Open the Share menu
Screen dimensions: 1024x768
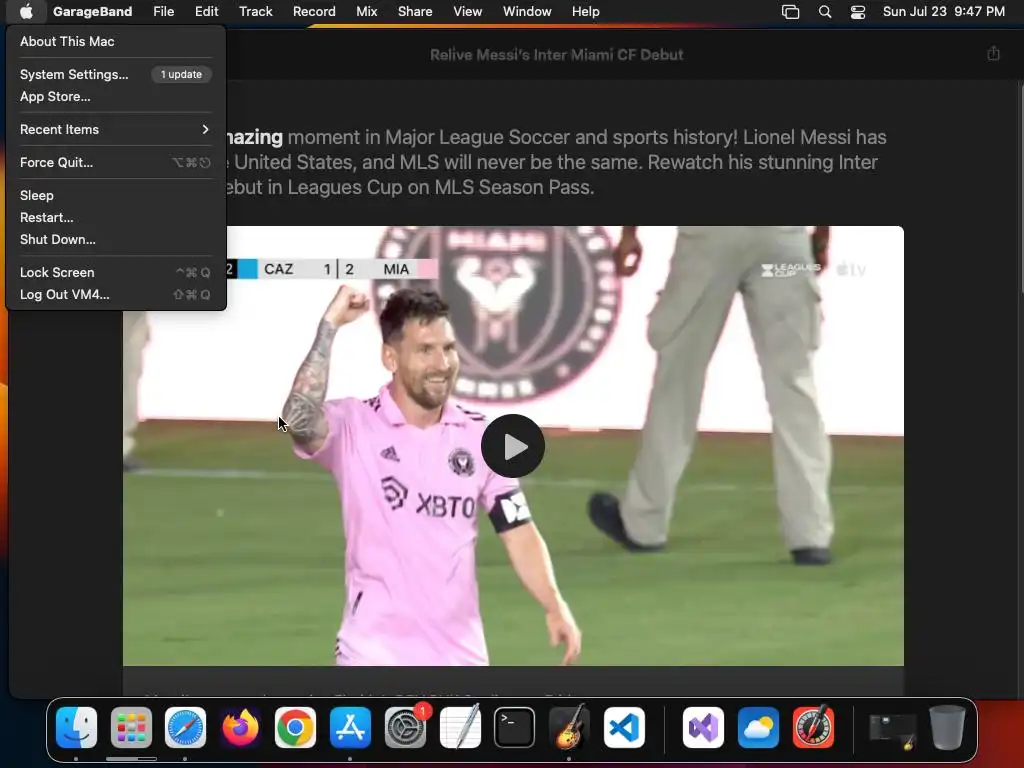pyautogui.click(x=415, y=12)
